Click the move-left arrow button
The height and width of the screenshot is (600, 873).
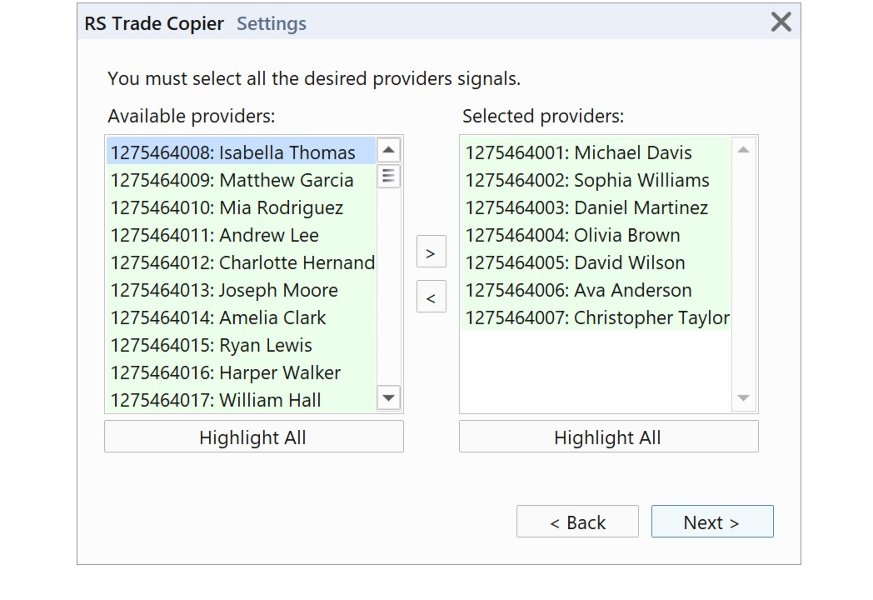[431, 298]
